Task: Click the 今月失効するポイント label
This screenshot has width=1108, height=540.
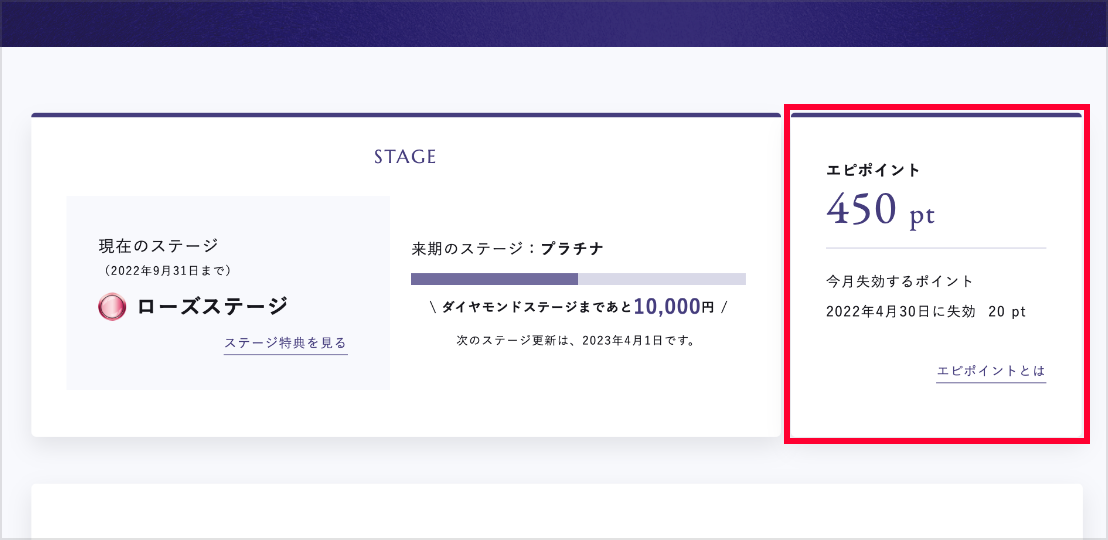Action: point(899,281)
